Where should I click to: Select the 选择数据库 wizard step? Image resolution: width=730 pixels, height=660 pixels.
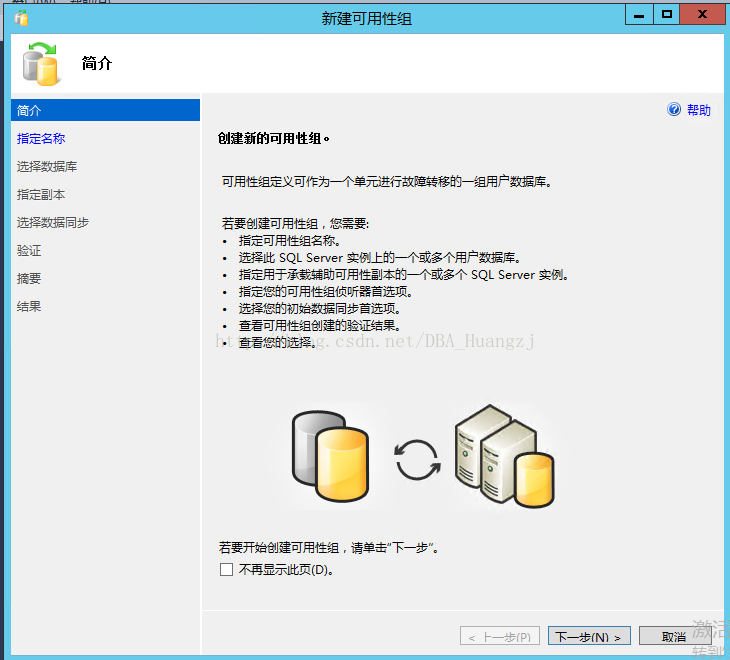[x=47, y=166]
